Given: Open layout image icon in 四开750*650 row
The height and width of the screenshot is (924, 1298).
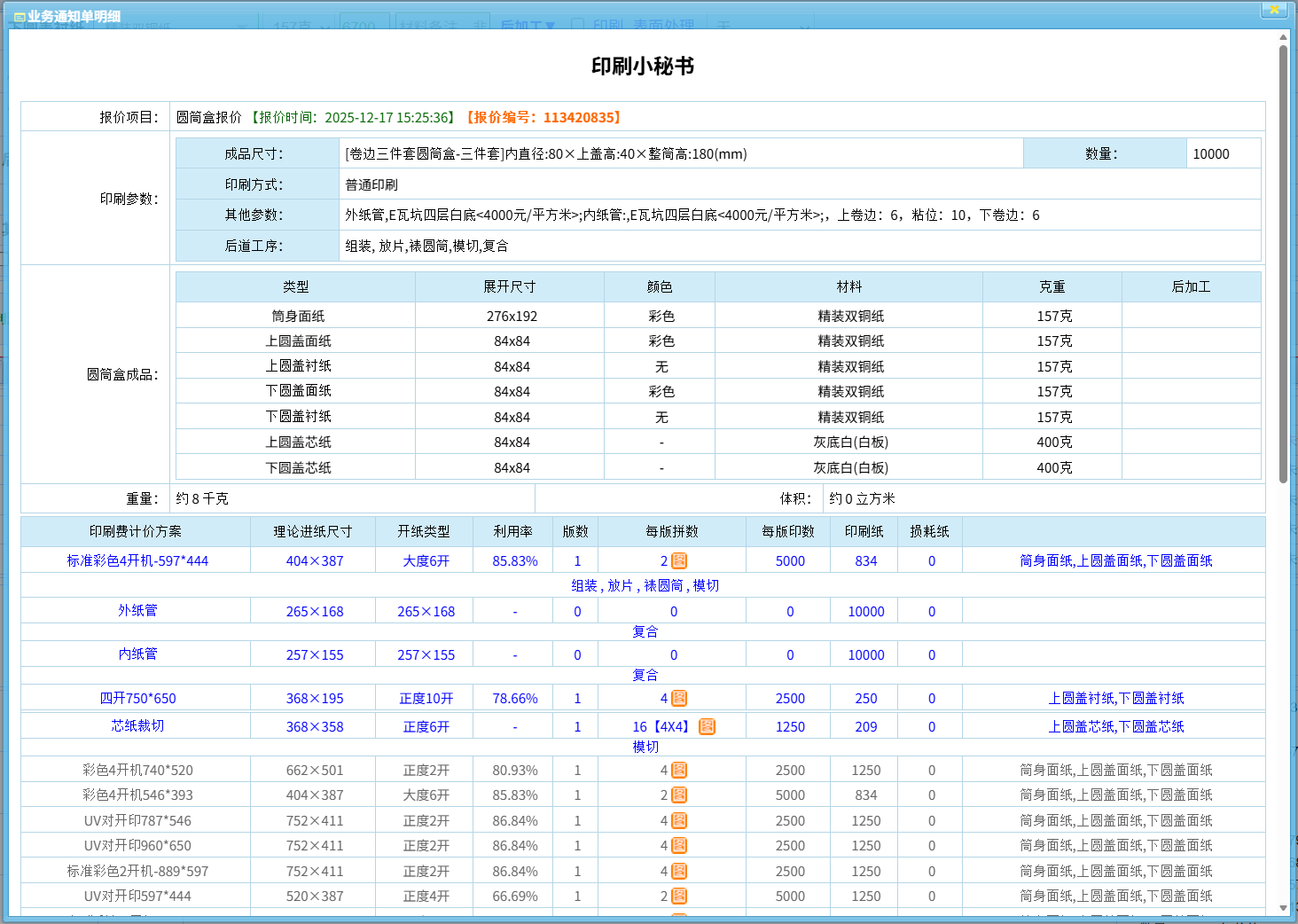Looking at the screenshot, I should tap(679, 699).
